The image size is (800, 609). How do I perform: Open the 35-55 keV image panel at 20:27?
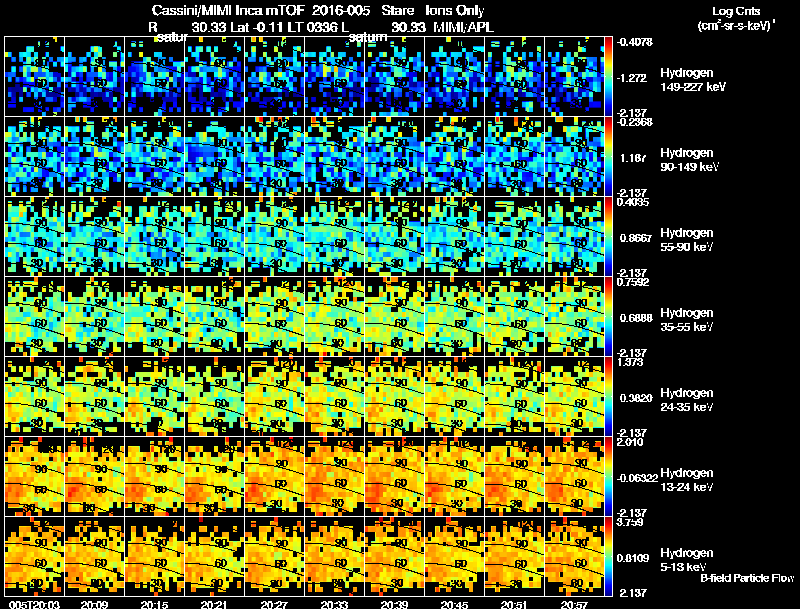274,317
